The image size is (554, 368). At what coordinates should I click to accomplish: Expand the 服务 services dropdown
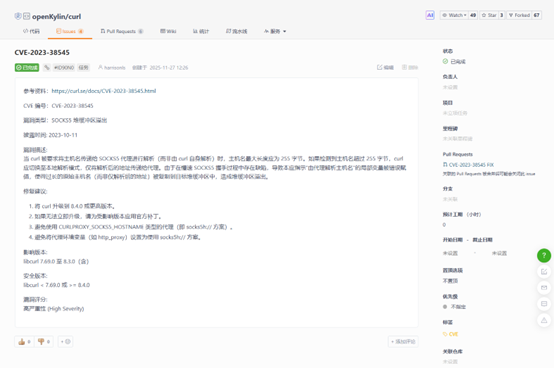275,31
